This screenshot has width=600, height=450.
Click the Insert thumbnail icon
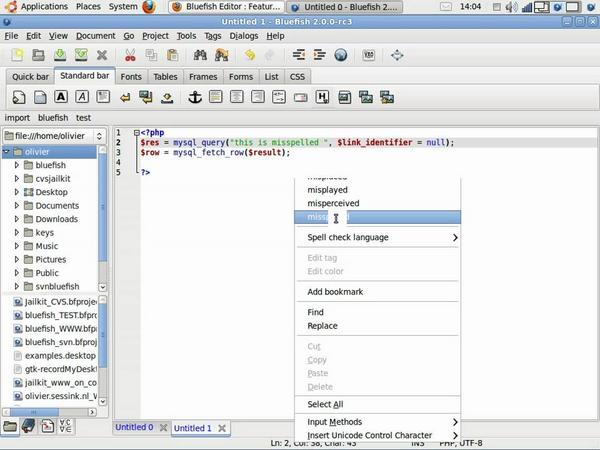click(366, 97)
